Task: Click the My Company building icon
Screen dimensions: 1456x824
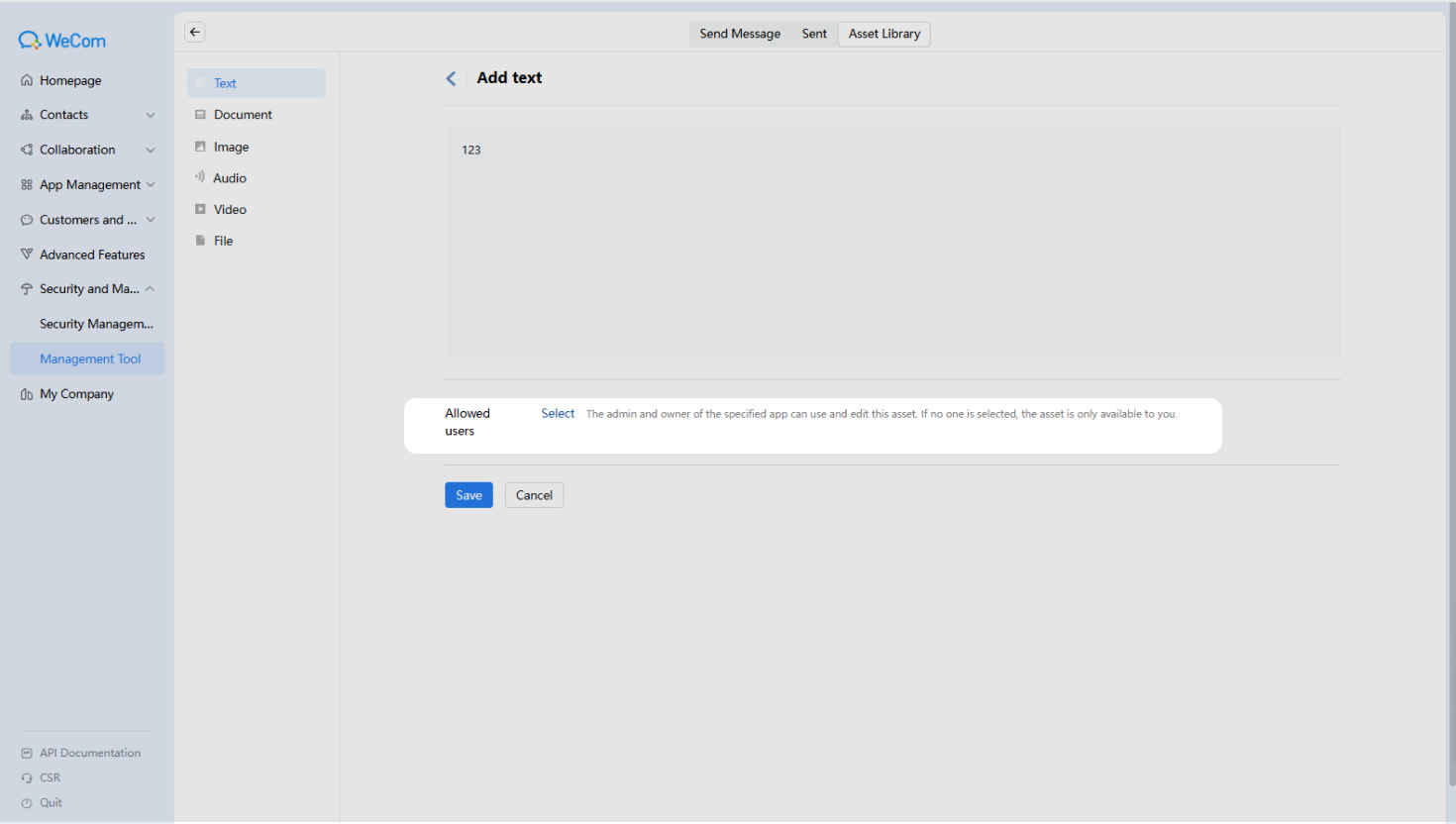Action: click(27, 394)
